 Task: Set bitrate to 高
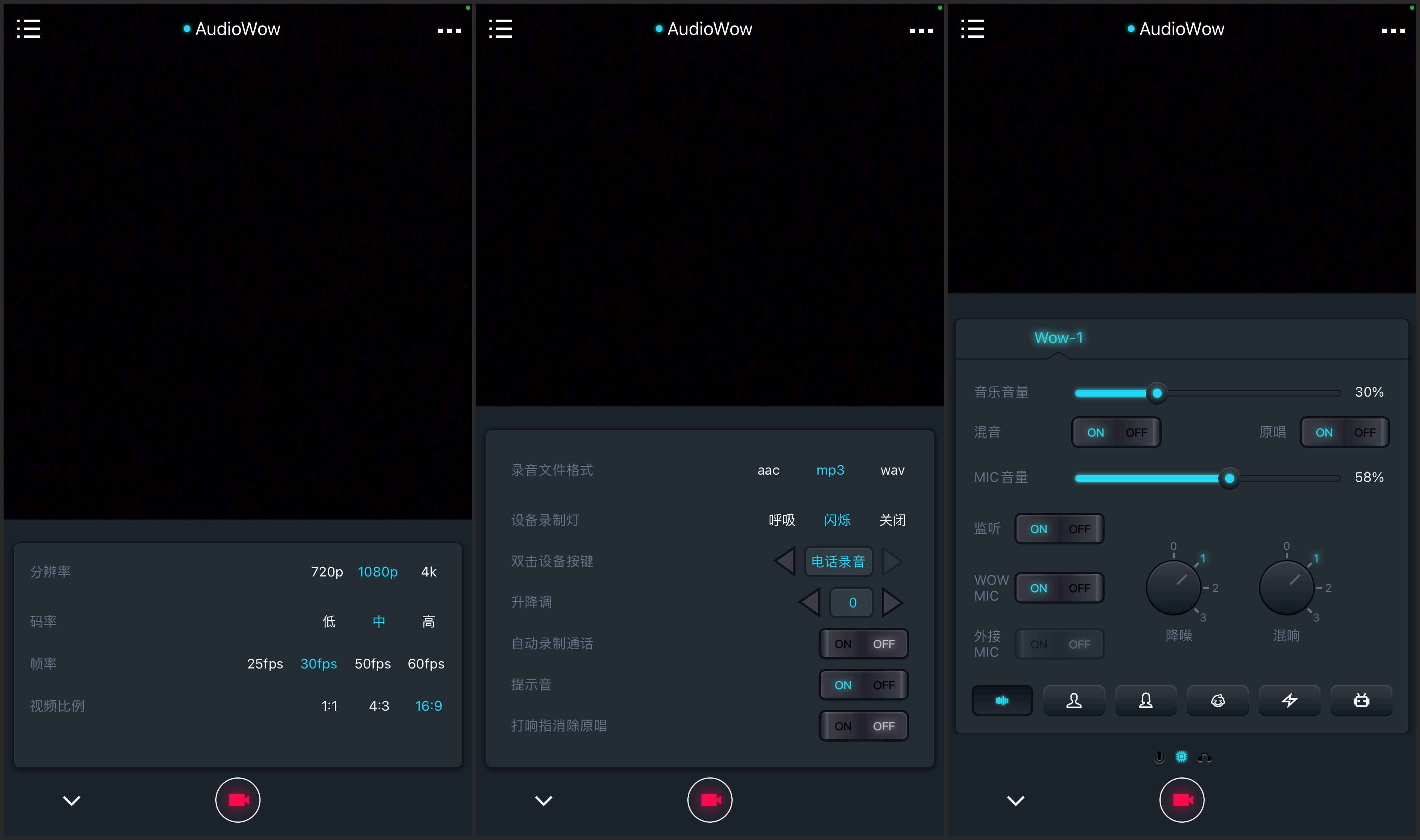[428, 621]
